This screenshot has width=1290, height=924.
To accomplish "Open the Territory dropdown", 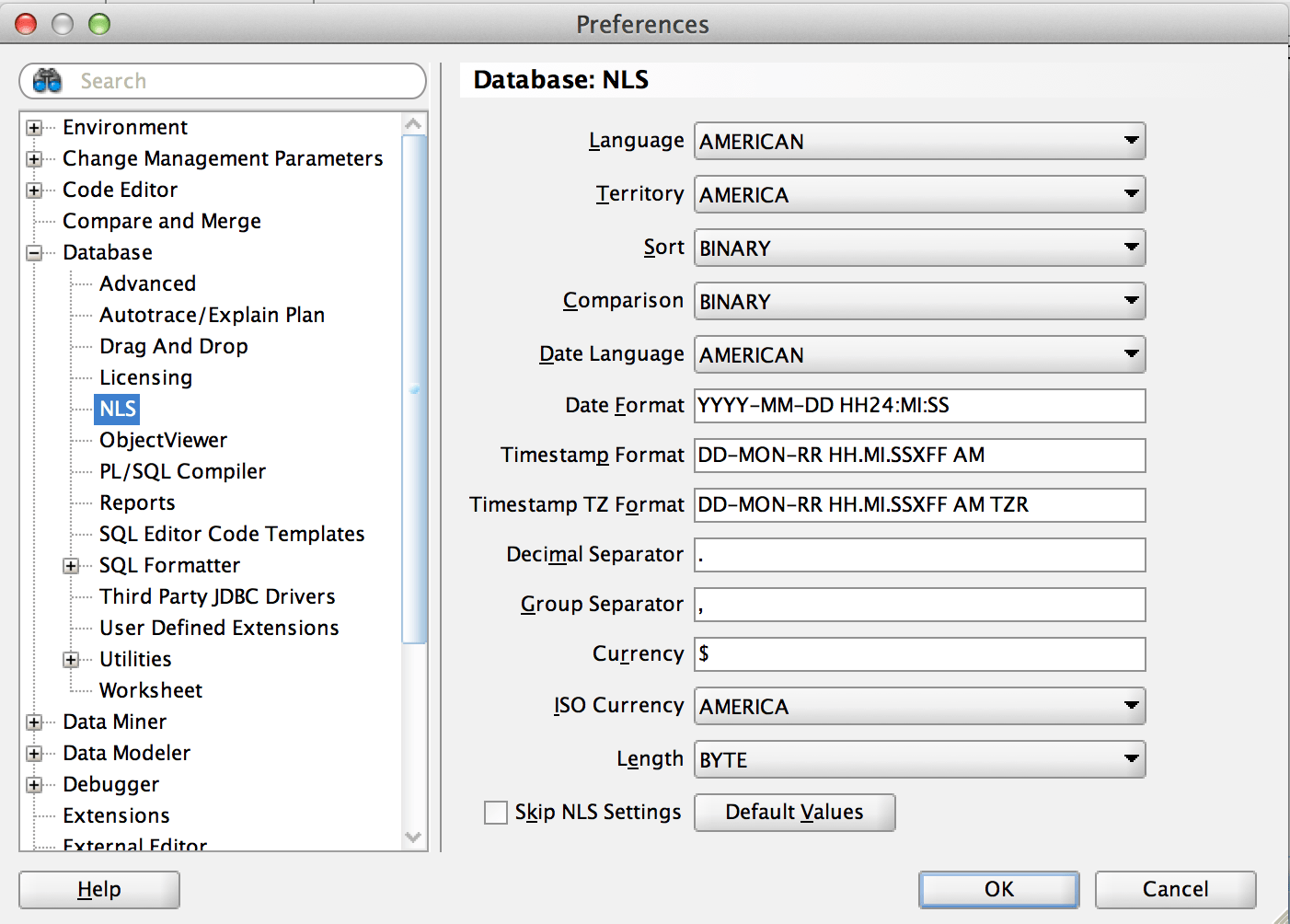I will click(1131, 194).
